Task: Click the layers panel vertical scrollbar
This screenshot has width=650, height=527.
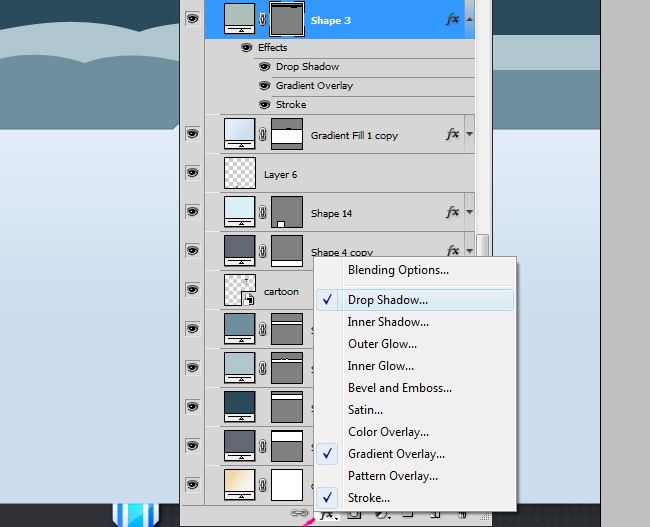Action: click(x=482, y=246)
